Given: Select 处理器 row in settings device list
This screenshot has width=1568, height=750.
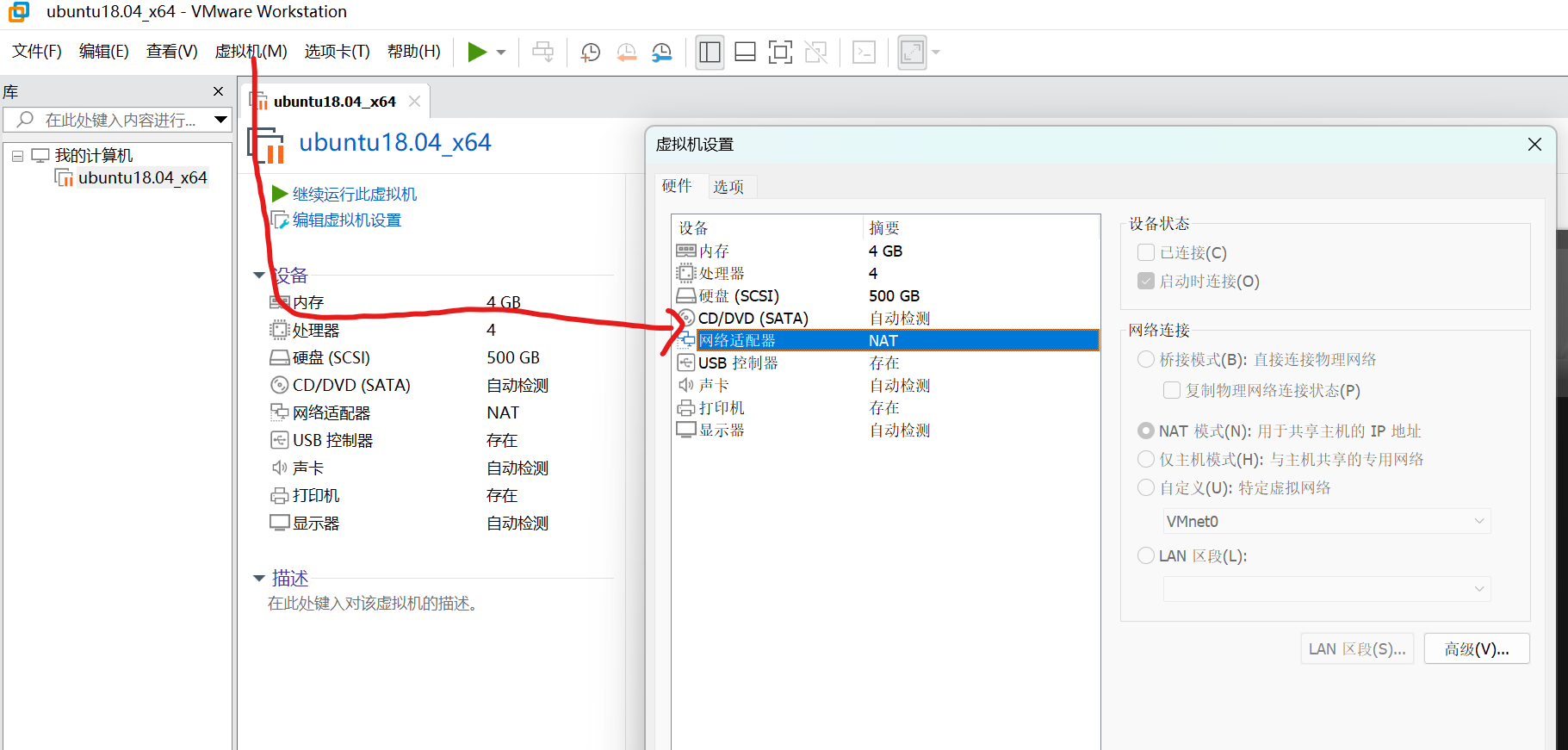Looking at the screenshot, I should point(885,273).
